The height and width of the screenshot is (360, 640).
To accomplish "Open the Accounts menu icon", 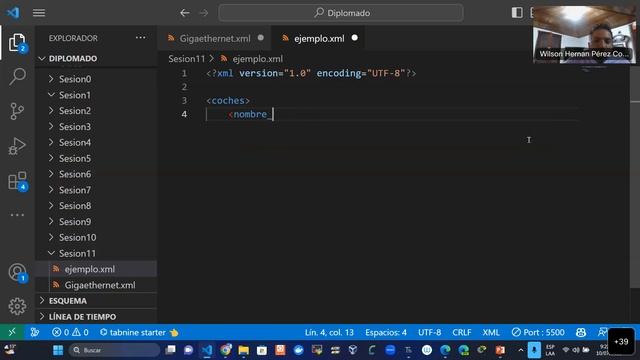I will pyautogui.click(x=17, y=272).
